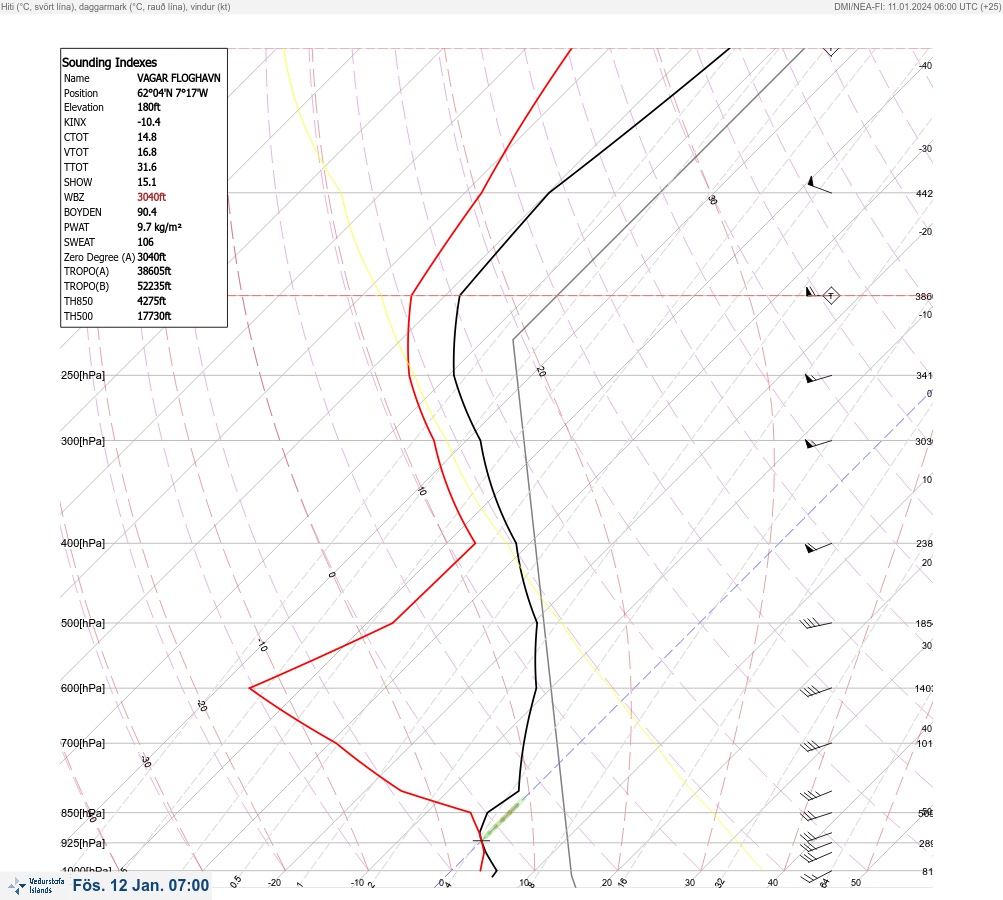
Task: Click the '500[hPa]' pressure label
Action: [x=83, y=624]
